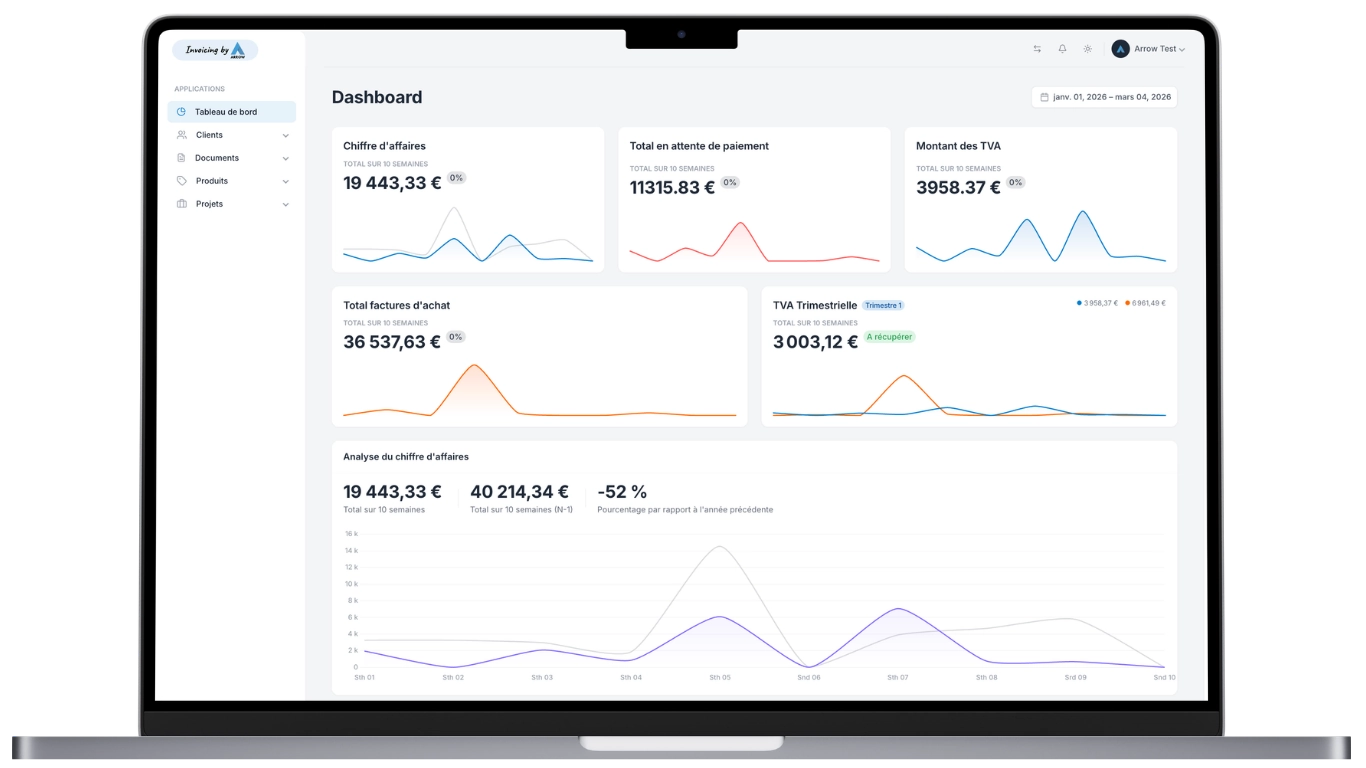Open the date range picker
Viewport: 1366px width, 768px height.
pyautogui.click(x=1104, y=97)
